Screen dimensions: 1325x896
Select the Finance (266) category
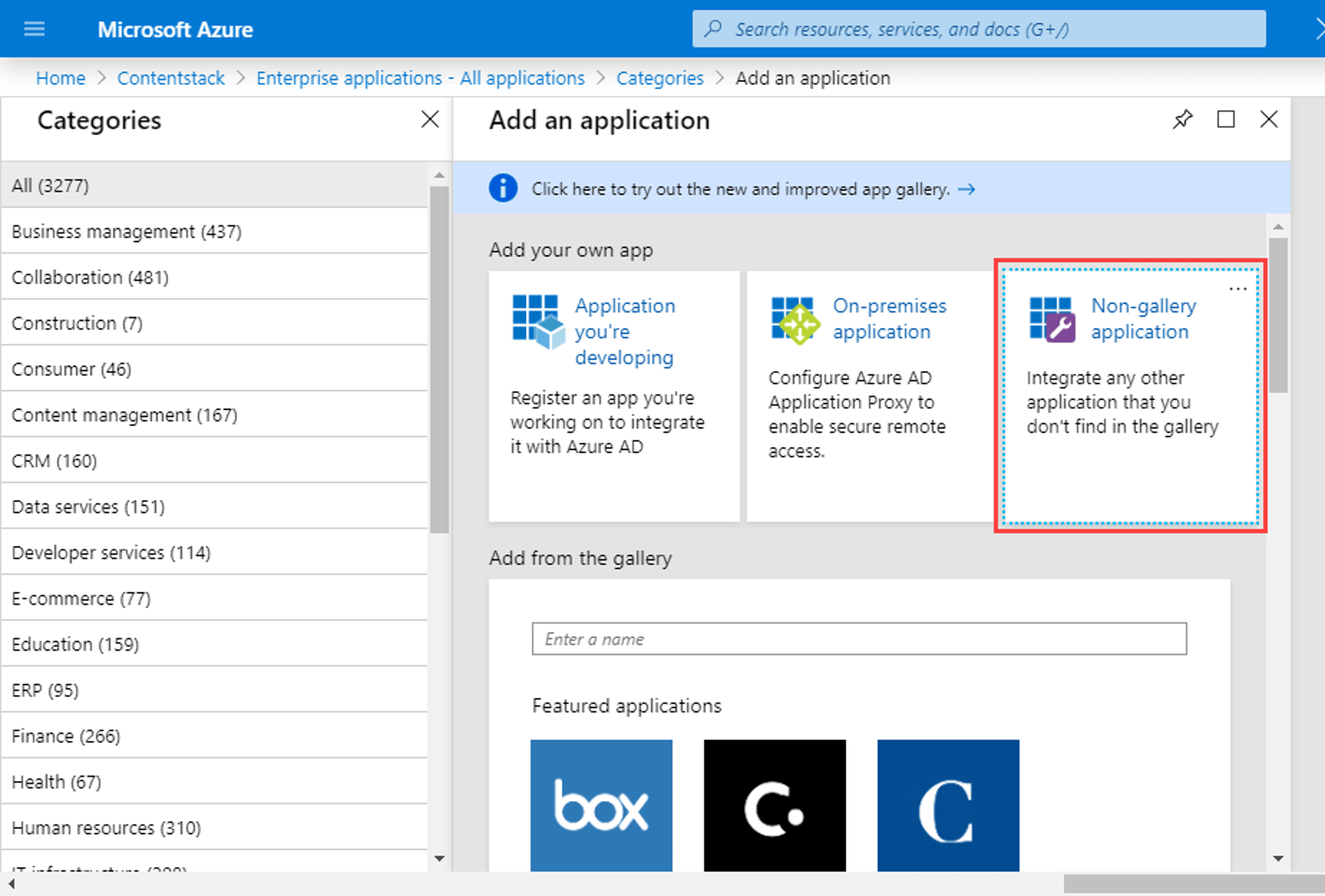click(x=214, y=736)
